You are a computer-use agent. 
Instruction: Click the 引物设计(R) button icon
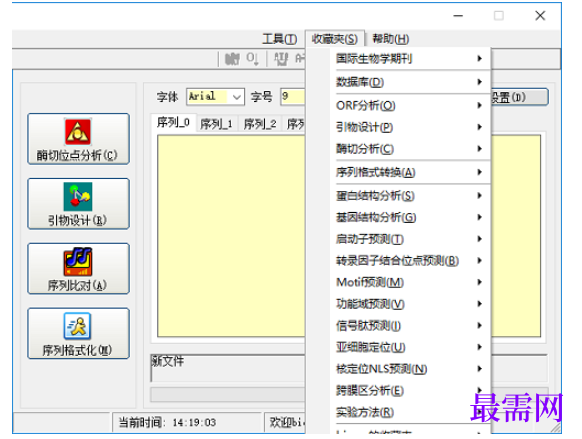78,196
